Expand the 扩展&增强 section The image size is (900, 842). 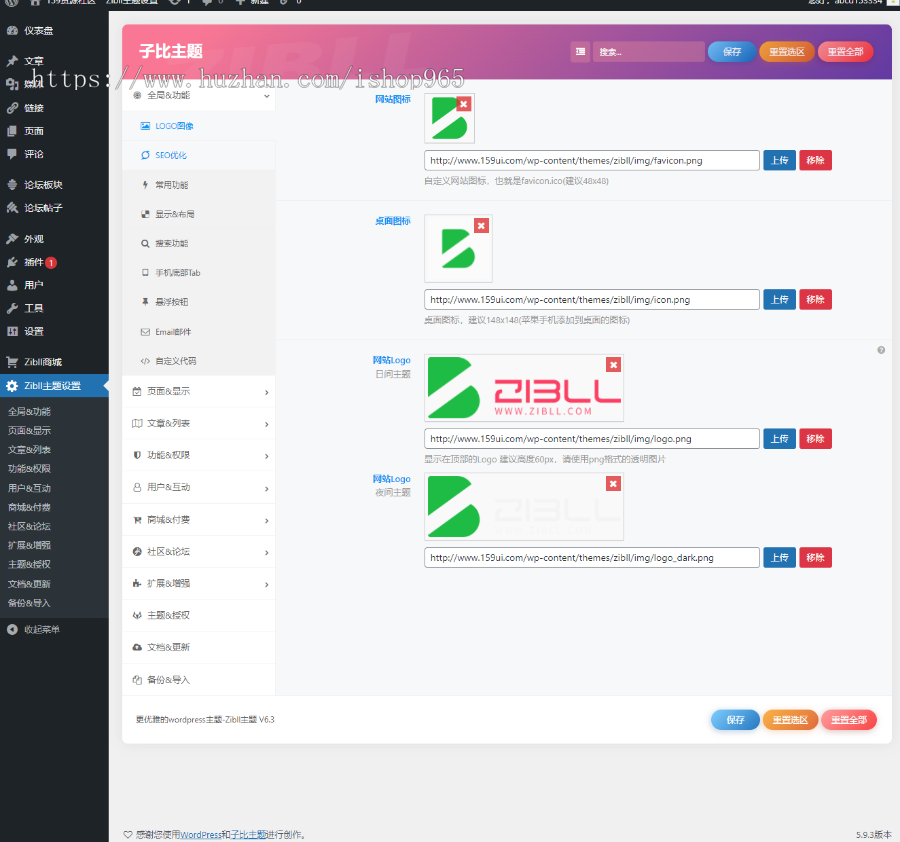[x=199, y=584]
